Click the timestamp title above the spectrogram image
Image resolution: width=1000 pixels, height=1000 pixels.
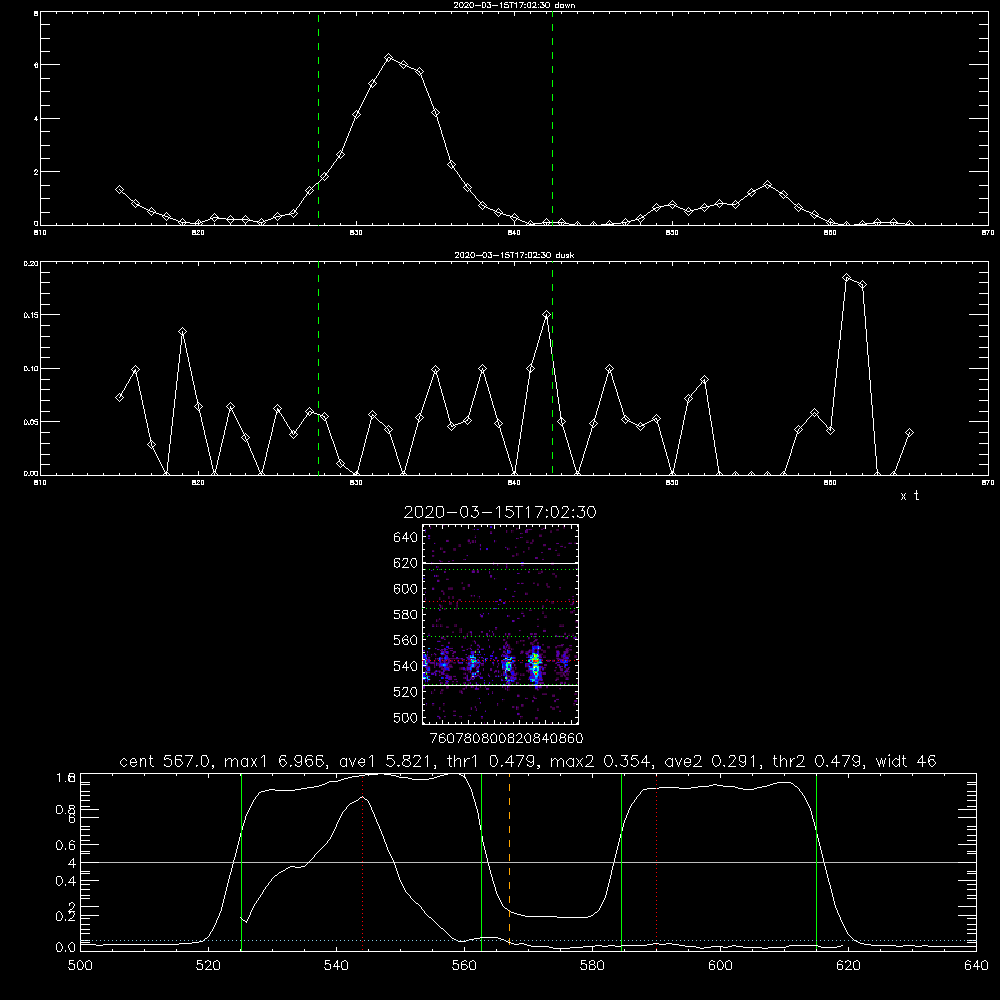point(500,512)
